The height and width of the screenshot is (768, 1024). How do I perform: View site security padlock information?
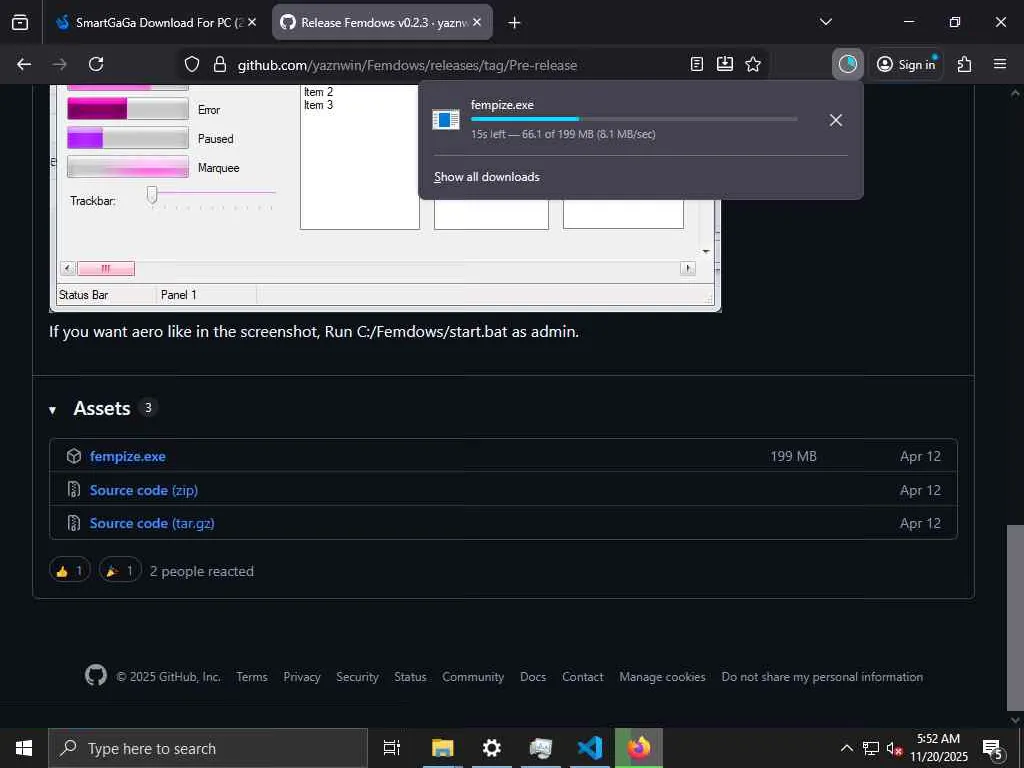coord(220,64)
